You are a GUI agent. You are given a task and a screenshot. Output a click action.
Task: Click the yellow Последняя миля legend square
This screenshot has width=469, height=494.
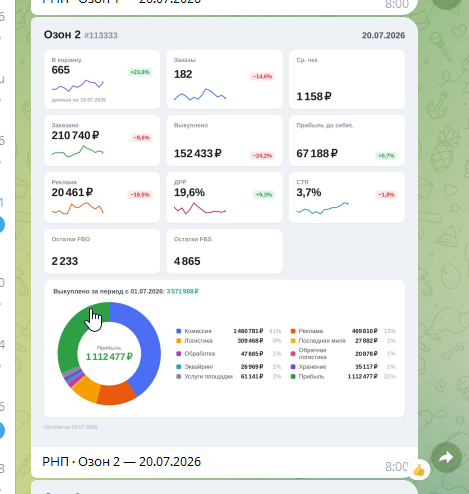pyautogui.click(x=293, y=341)
